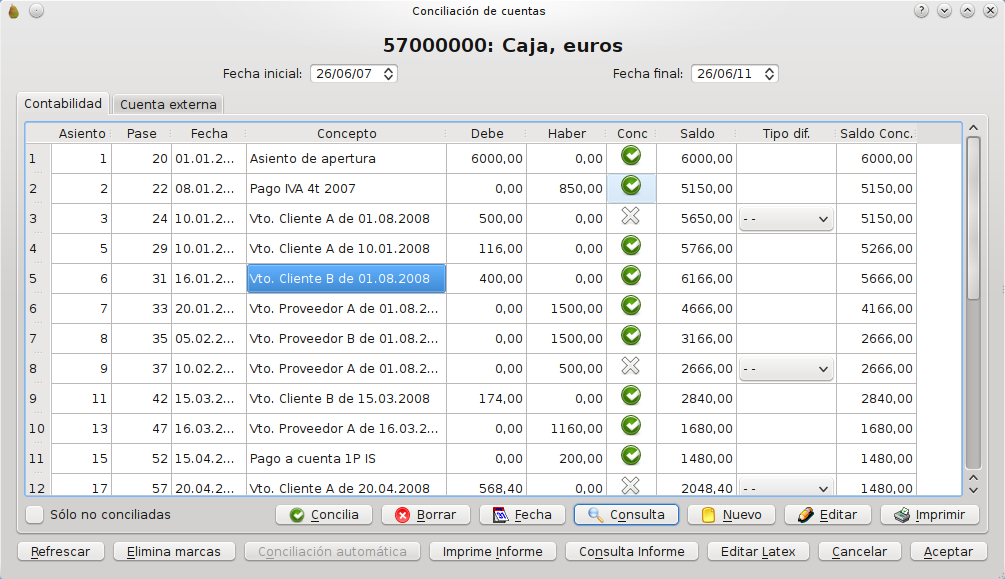Open Tipo dif. dropdown on row 8

tap(786, 369)
